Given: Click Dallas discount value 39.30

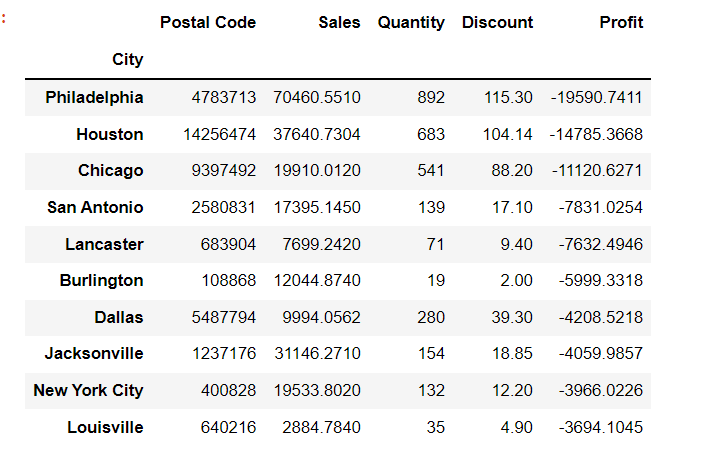Looking at the screenshot, I should pos(512,317).
